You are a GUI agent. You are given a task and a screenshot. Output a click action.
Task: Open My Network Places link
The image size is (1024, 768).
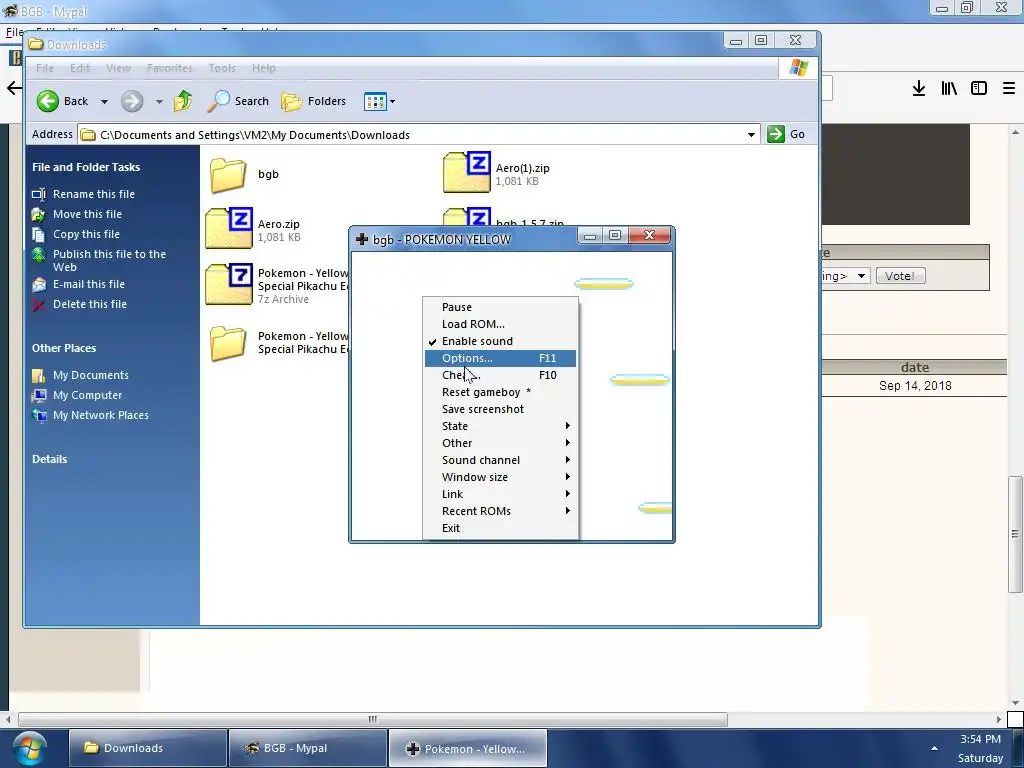[101, 415]
